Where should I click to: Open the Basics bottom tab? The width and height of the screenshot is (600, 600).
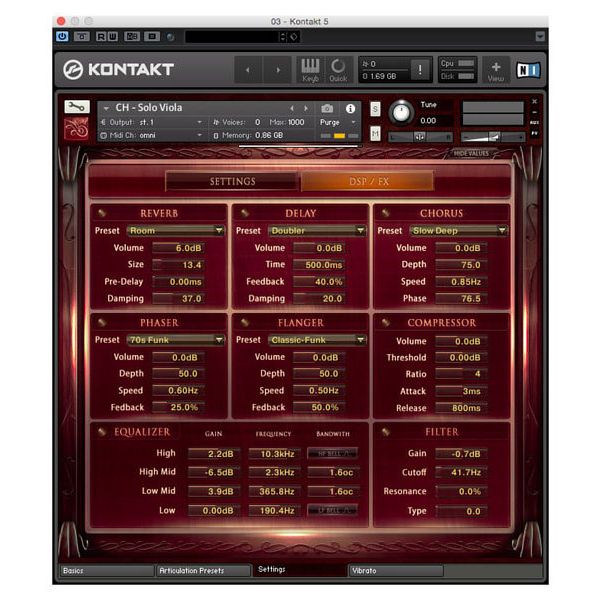click(x=106, y=571)
